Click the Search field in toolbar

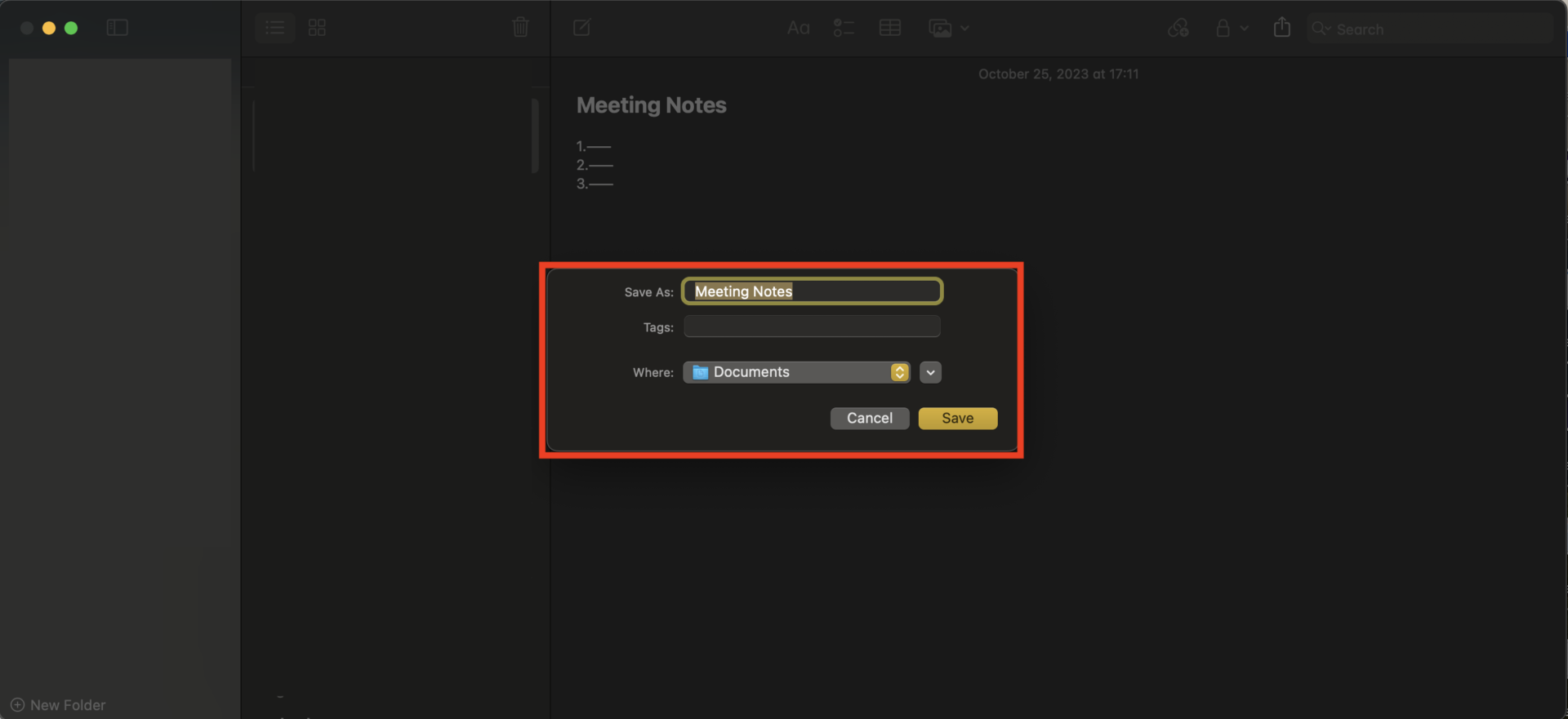point(1430,29)
